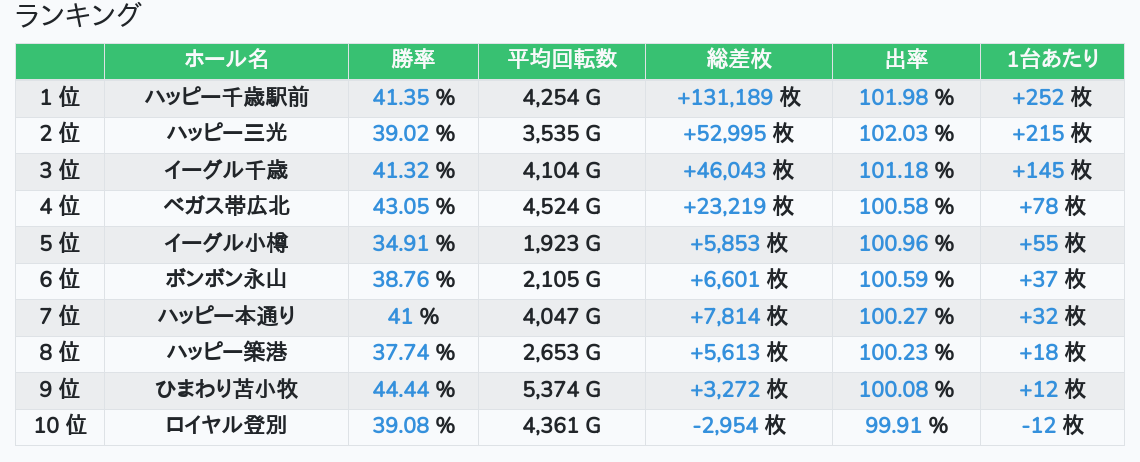Click the ハッピー本通り hall name
The height and width of the screenshot is (462, 1140).
pos(226,316)
